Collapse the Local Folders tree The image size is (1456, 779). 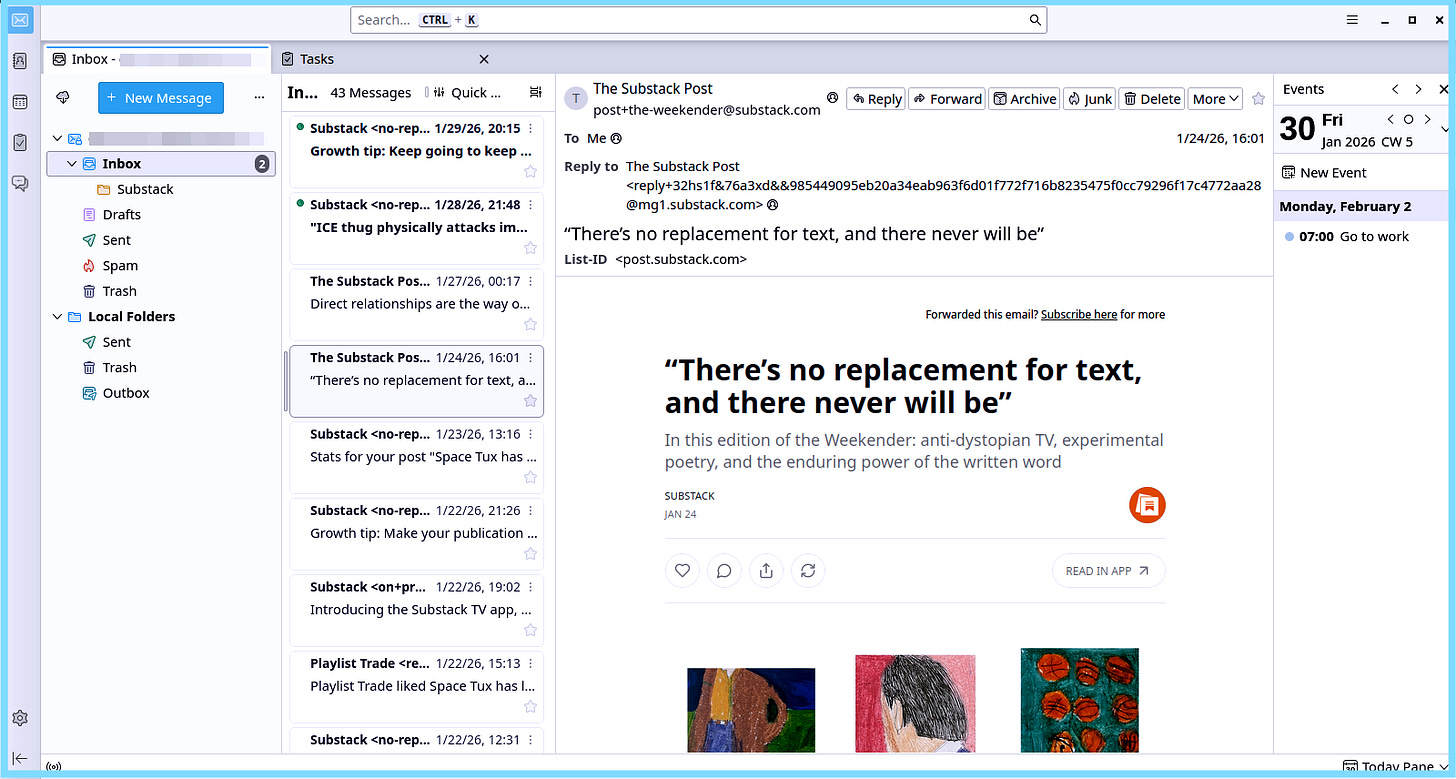[57, 316]
